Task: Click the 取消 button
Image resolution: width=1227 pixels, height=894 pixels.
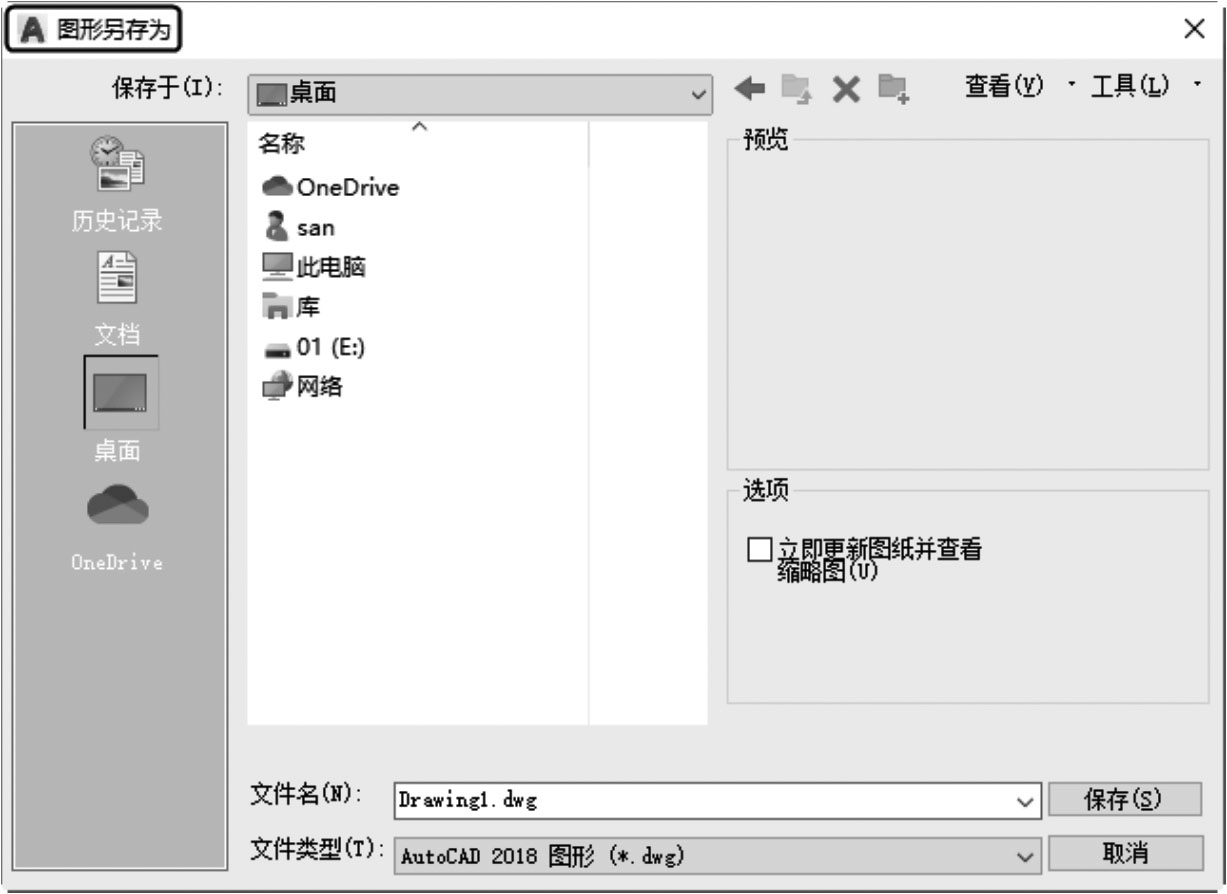Action: click(x=1124, y=853)
